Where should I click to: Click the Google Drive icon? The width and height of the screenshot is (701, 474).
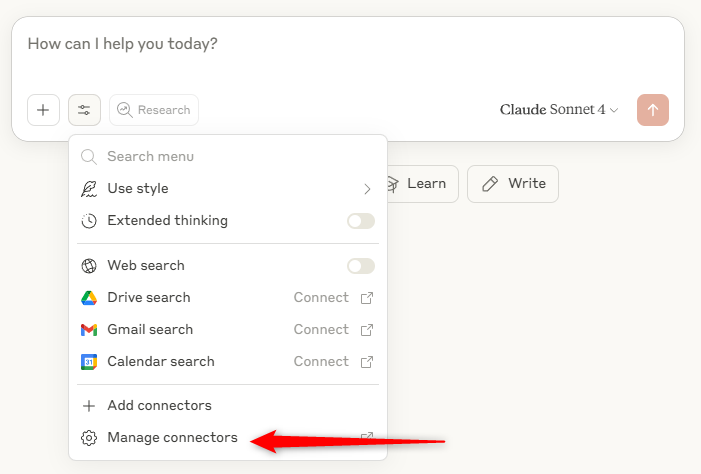click(x=89, y=298)
